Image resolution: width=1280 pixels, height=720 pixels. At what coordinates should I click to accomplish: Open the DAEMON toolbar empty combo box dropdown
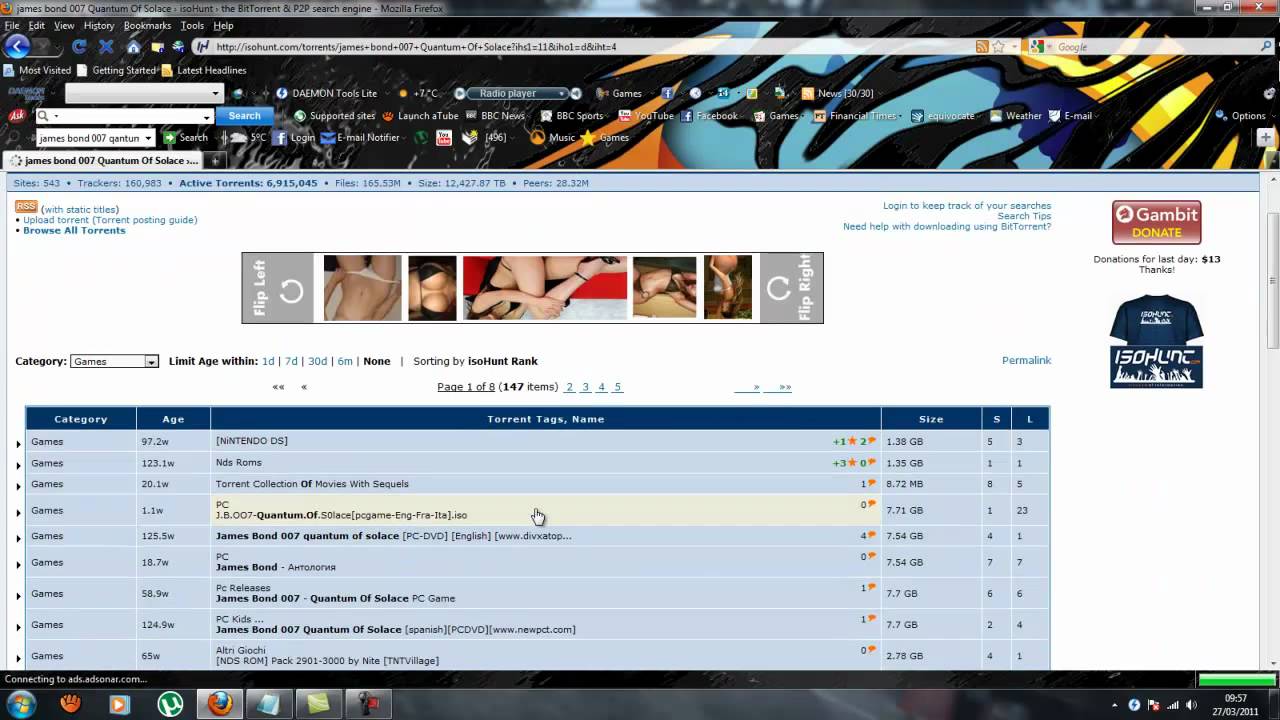coord(215,93)
